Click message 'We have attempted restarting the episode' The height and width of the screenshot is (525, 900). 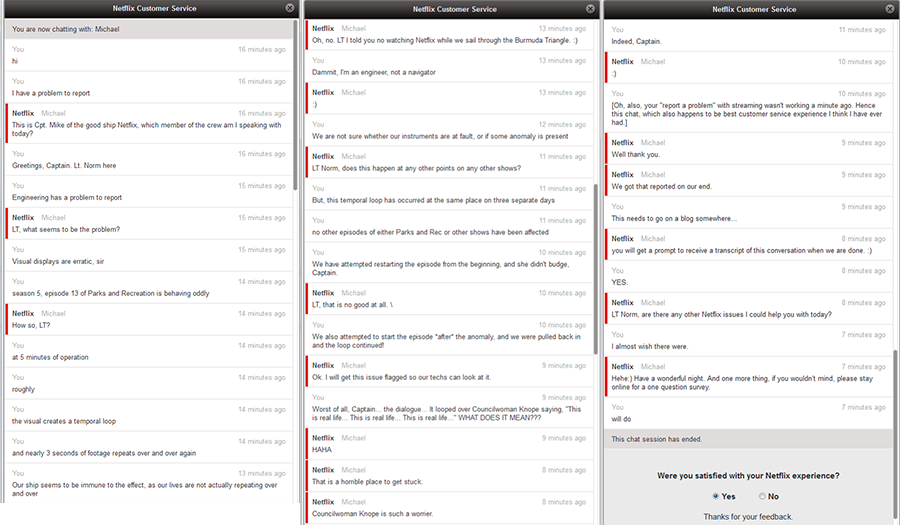click(440, 269)
